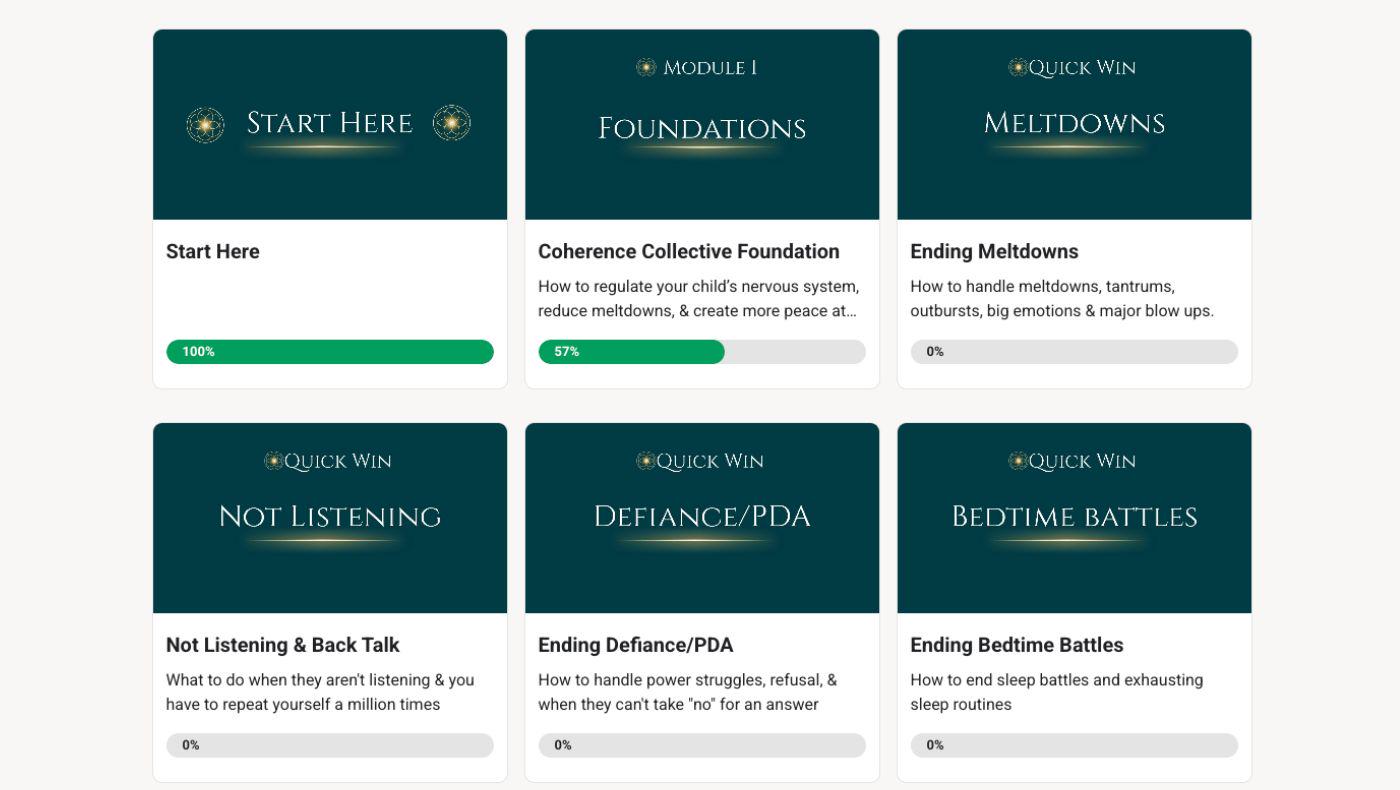The height and width of the screenshot is (790, 1400).
Task: Open the Bedtime Battles banner image
Action: pyautogui.click(x=1074, y=518)
